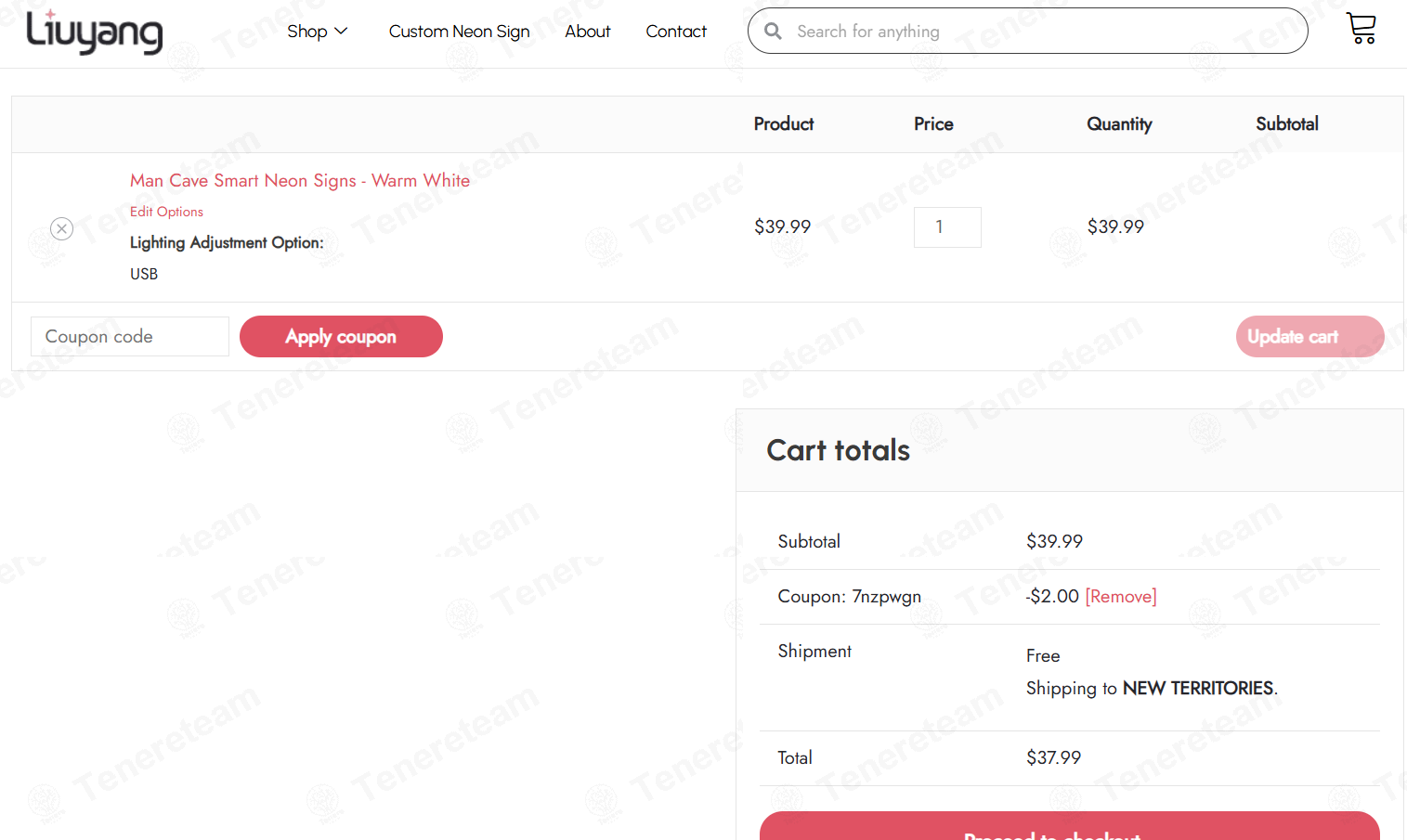
Task: Click the product price $39.99 cell
Action: 782,226
